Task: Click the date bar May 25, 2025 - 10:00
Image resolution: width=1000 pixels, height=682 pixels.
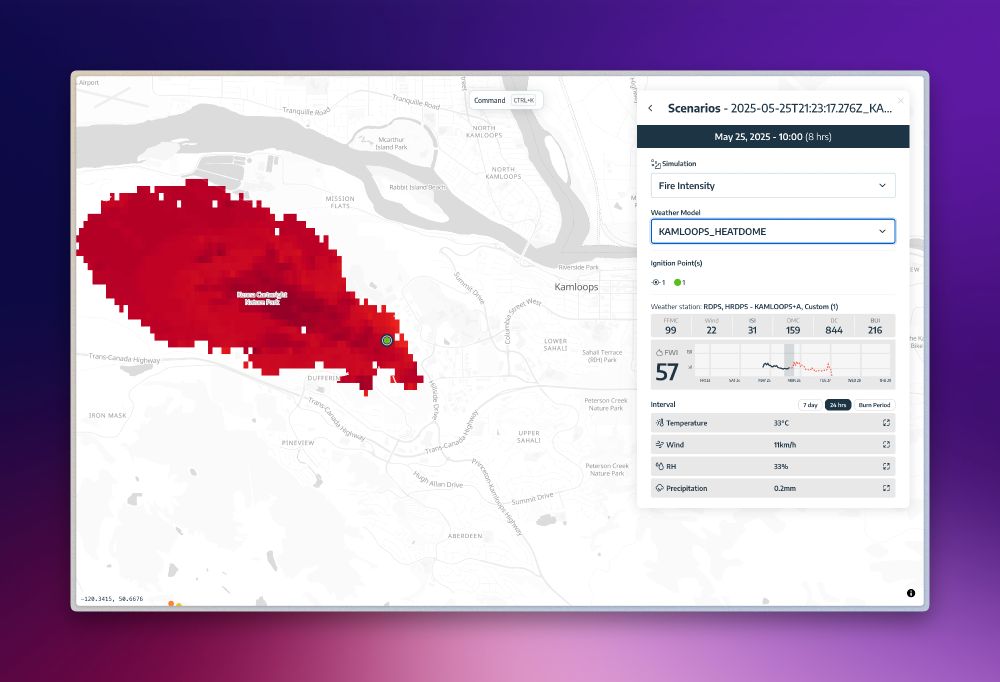Action: pos(773,137)
